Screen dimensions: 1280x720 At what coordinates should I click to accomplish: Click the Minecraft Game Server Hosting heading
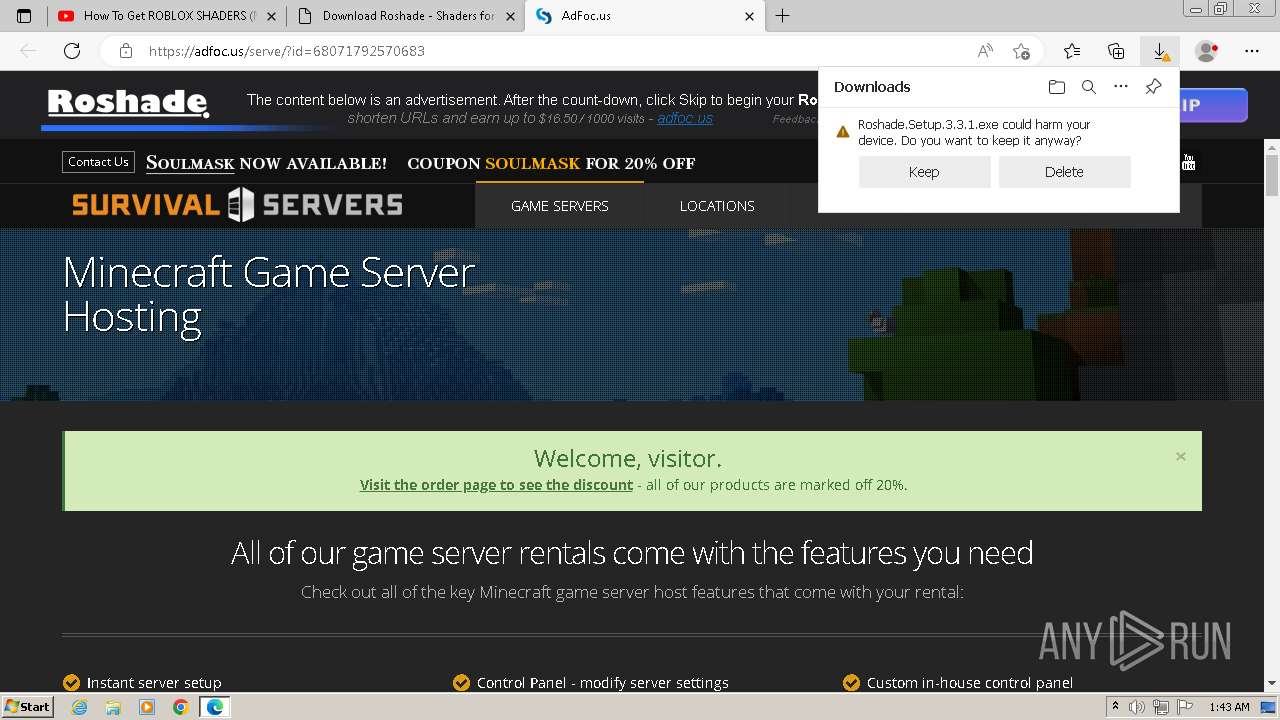(268, 294)
